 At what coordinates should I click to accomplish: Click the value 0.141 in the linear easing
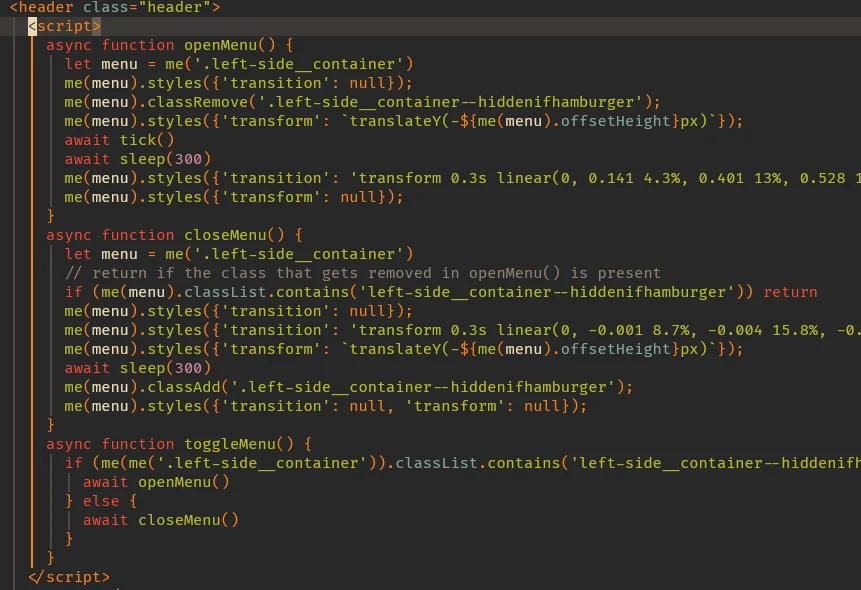point(611,178)
